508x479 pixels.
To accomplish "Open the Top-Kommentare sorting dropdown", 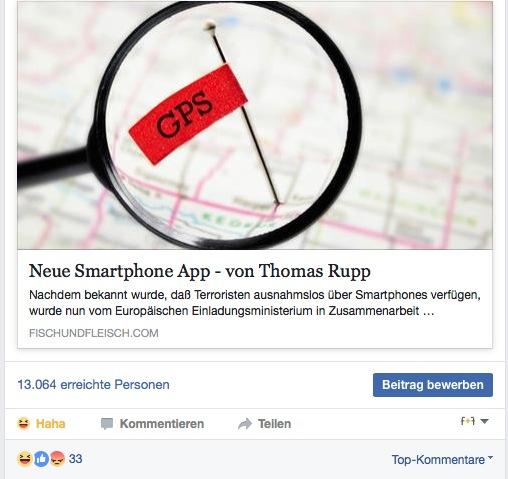I will click(442, 460).
